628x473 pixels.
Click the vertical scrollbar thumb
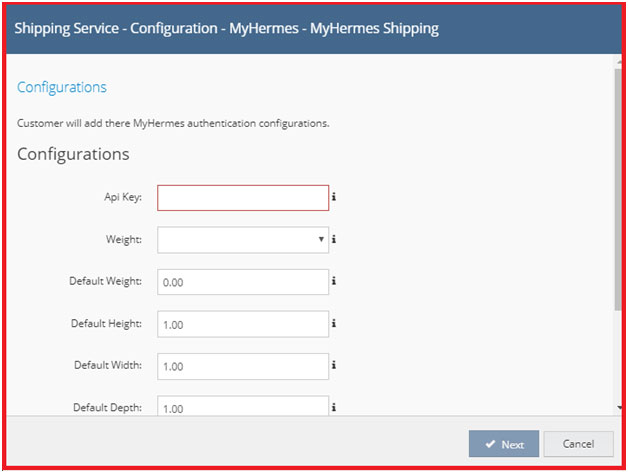click(x=618, y=189)
